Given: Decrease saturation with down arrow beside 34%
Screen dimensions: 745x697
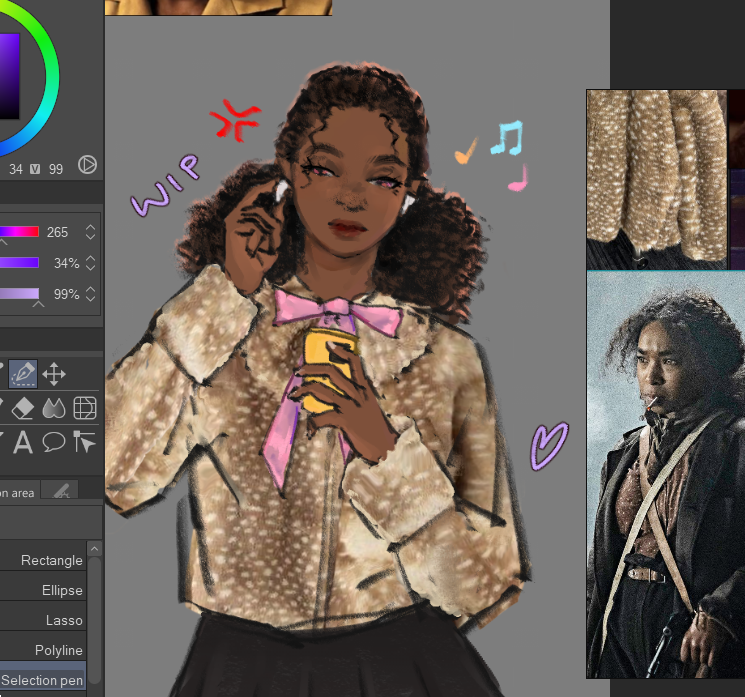Looking at the screenshot, I should tap(90, 267).
